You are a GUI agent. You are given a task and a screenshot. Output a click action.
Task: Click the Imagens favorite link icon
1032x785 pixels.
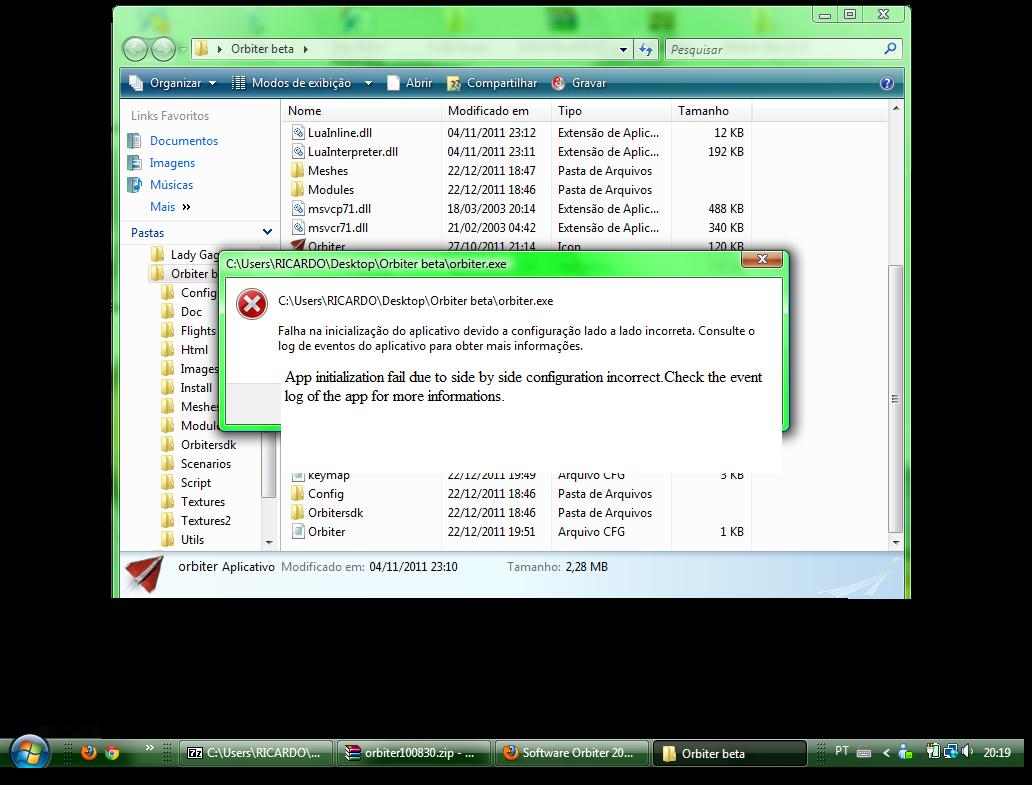134,163
